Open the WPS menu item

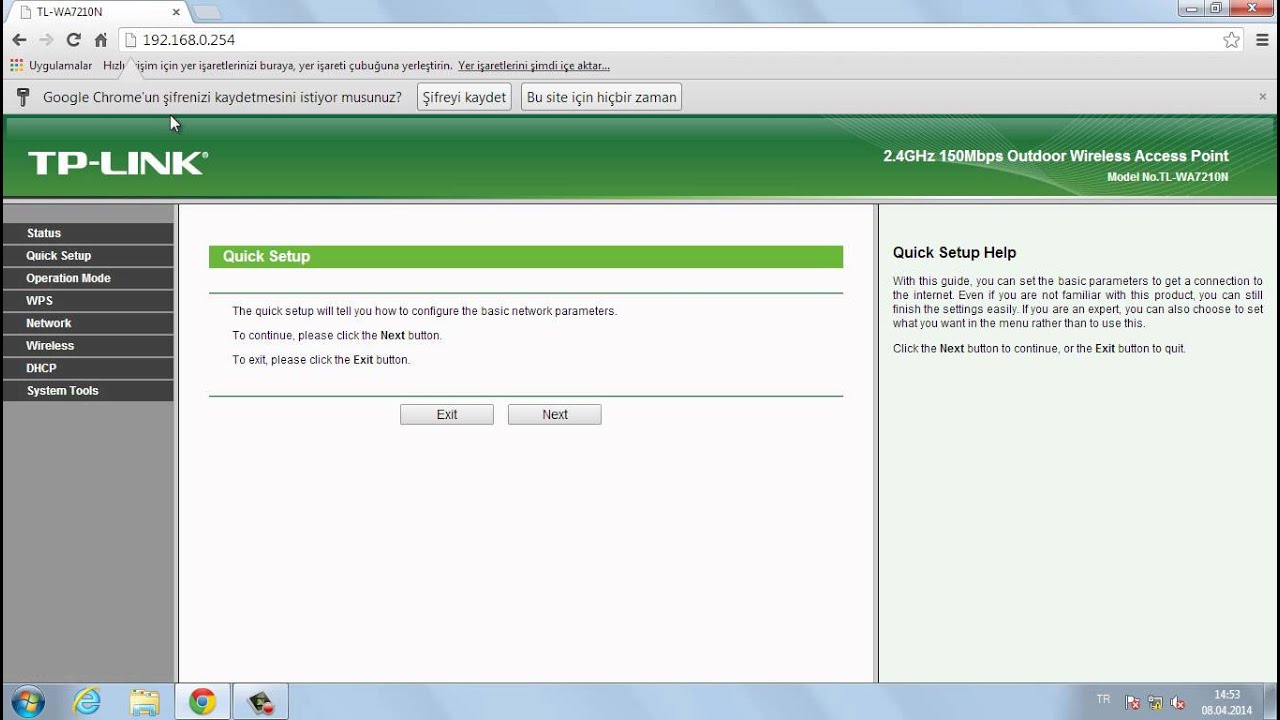[88, 301]
